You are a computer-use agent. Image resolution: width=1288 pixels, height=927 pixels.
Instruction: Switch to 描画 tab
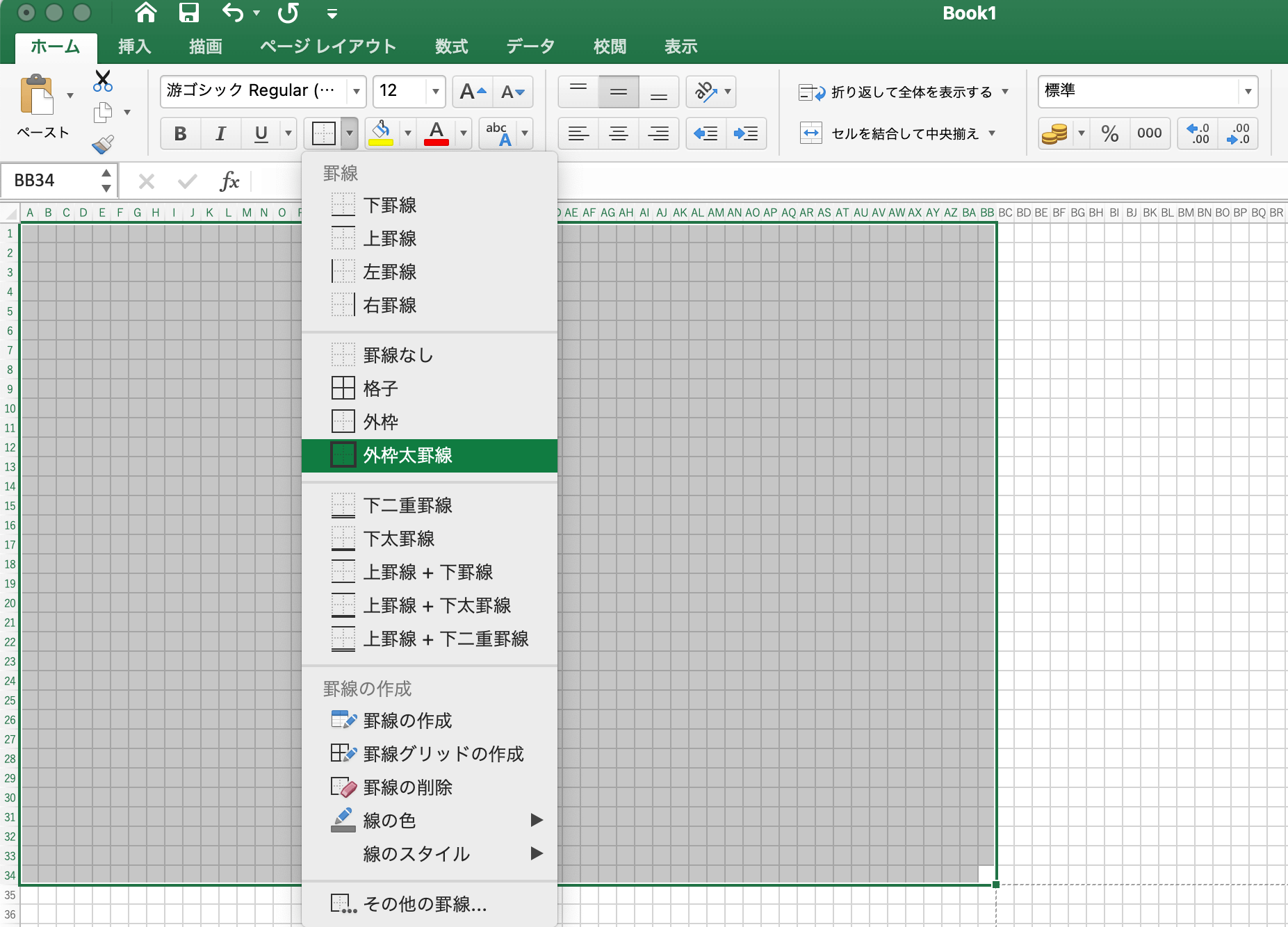point(206,47)
